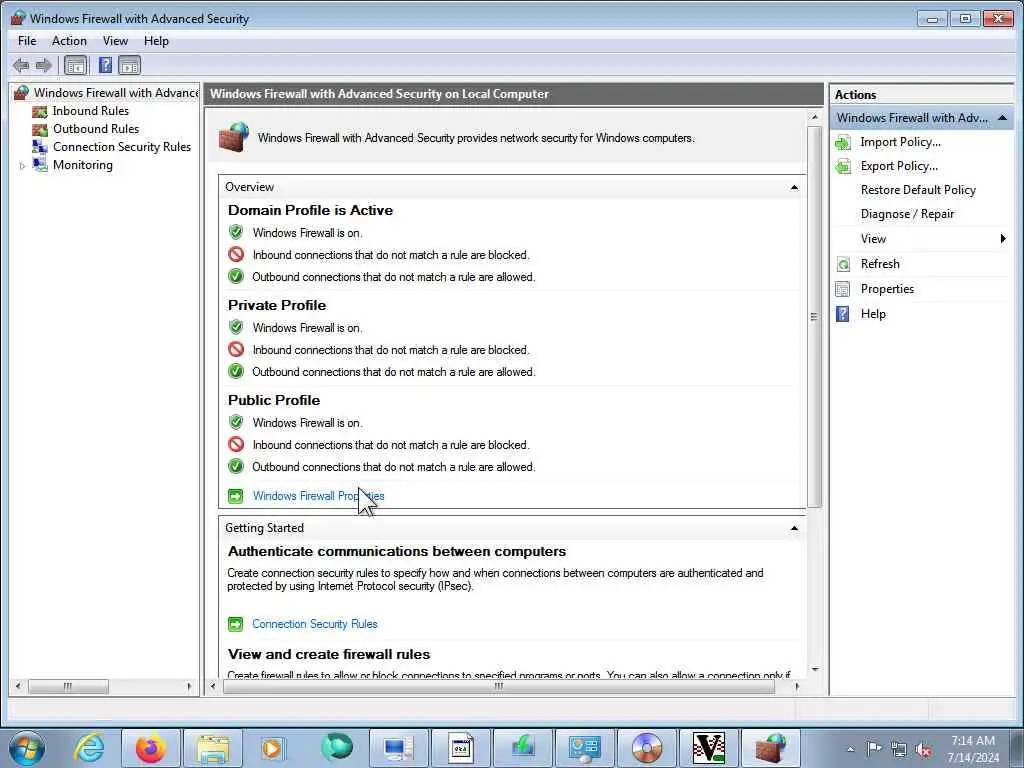Toggle the Show/Hide Console Tree icon
Screen dimensions: 1024x768
[76, 65]
